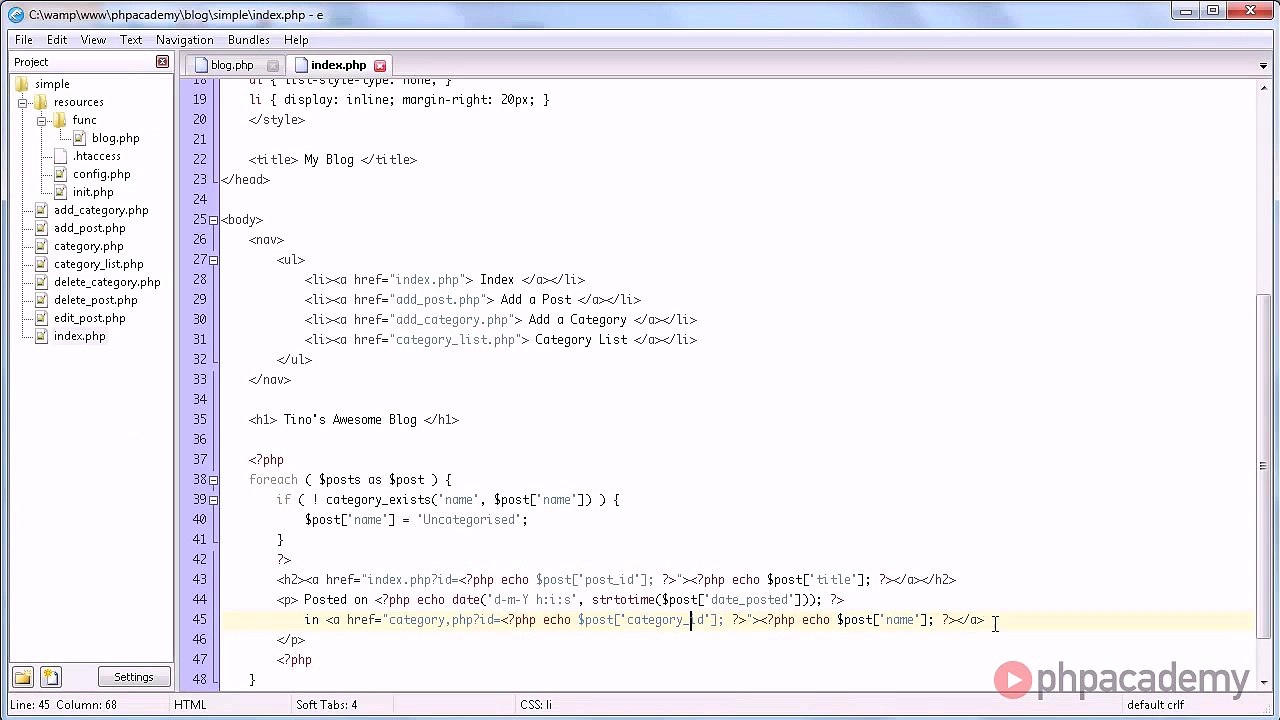Viewport: 1280px width, 720px height.
Task: Click the 'Uncategorised' string on line 40
Action: [470, 520]
